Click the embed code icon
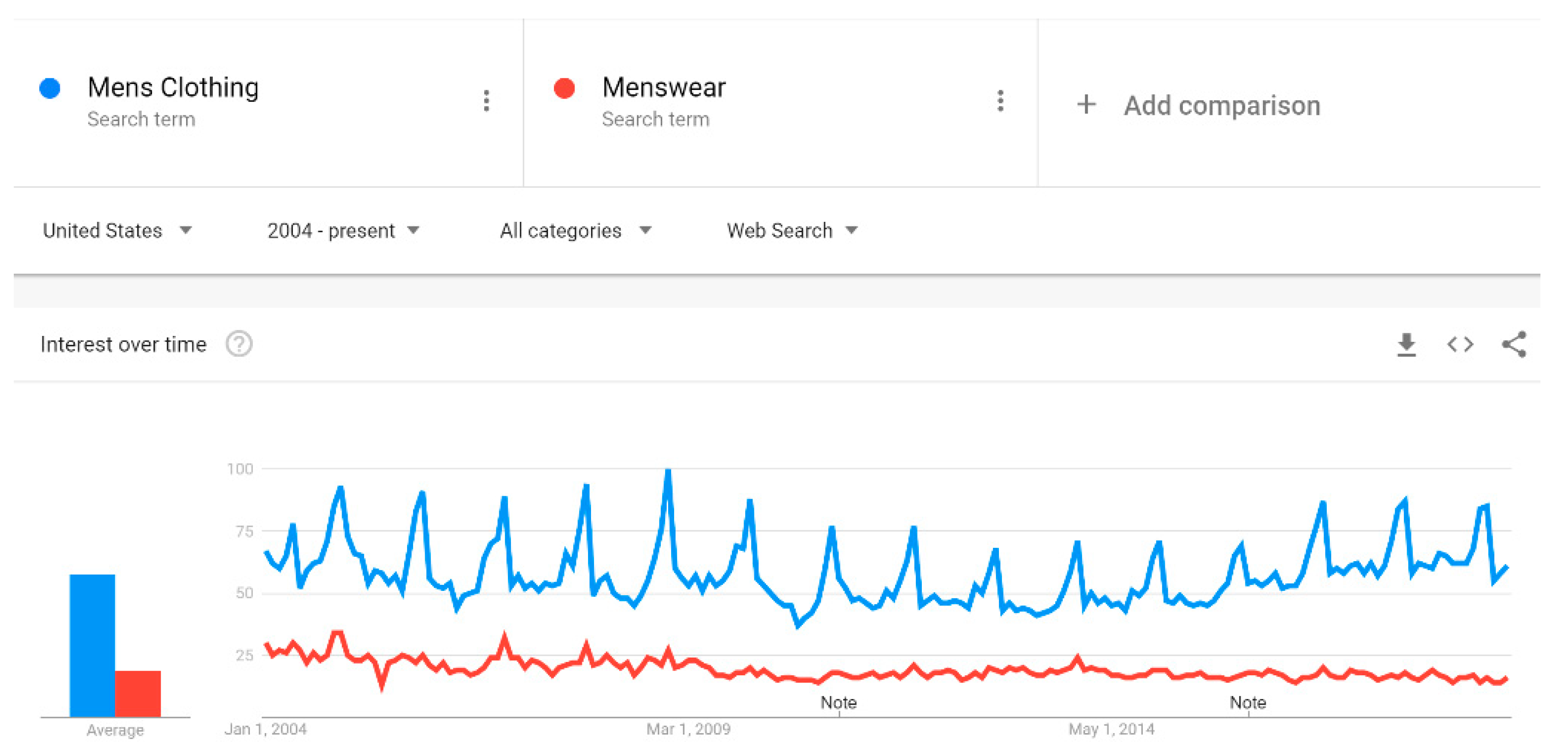 [1459, 345]
